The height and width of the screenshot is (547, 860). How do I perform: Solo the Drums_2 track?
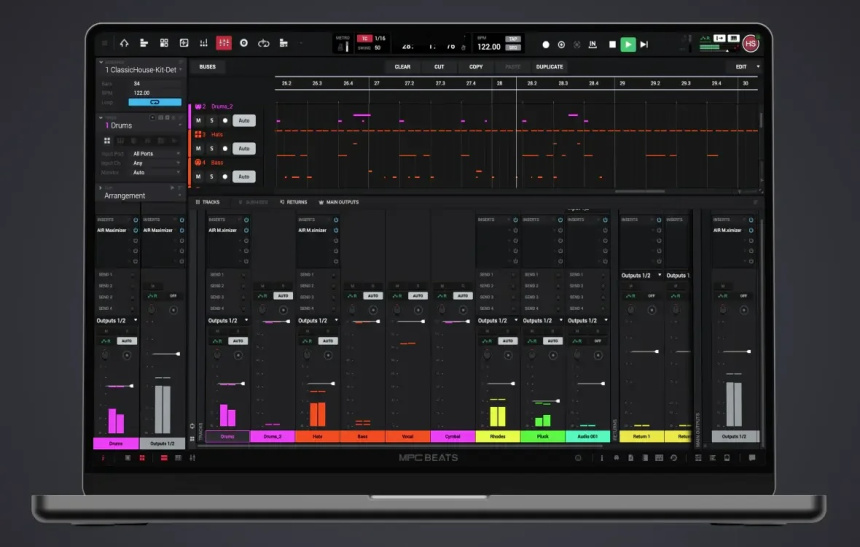[x=212, y=121]
